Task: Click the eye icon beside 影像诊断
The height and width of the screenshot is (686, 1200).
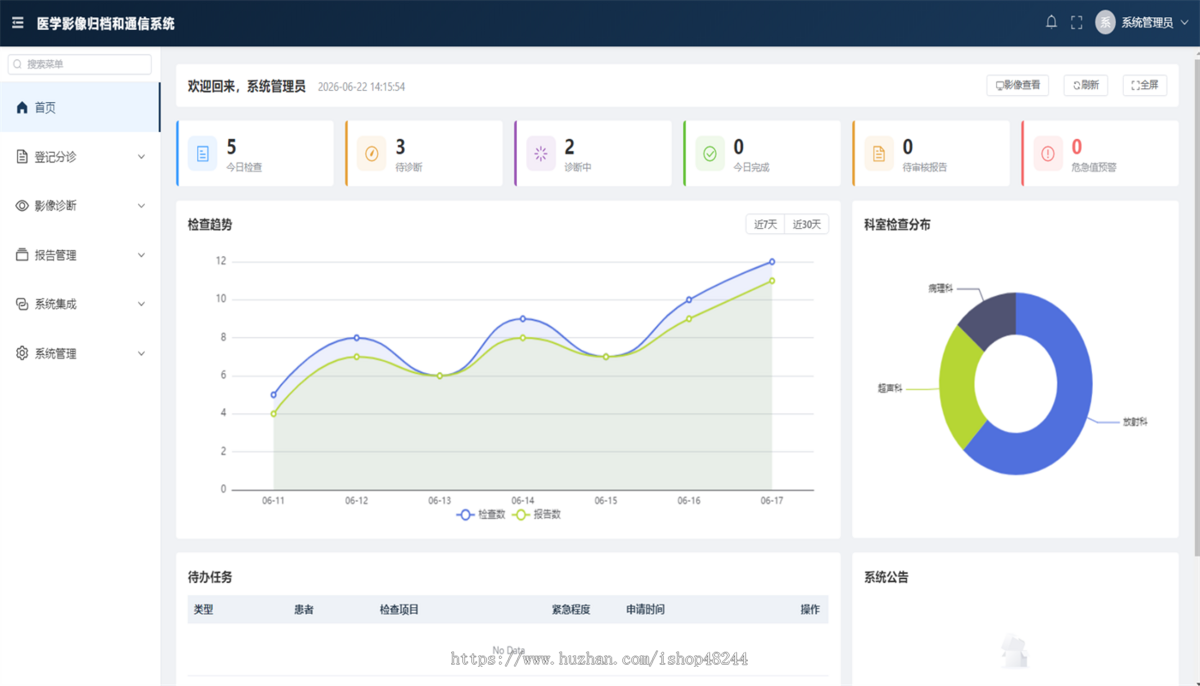Action: click(22, 206)
